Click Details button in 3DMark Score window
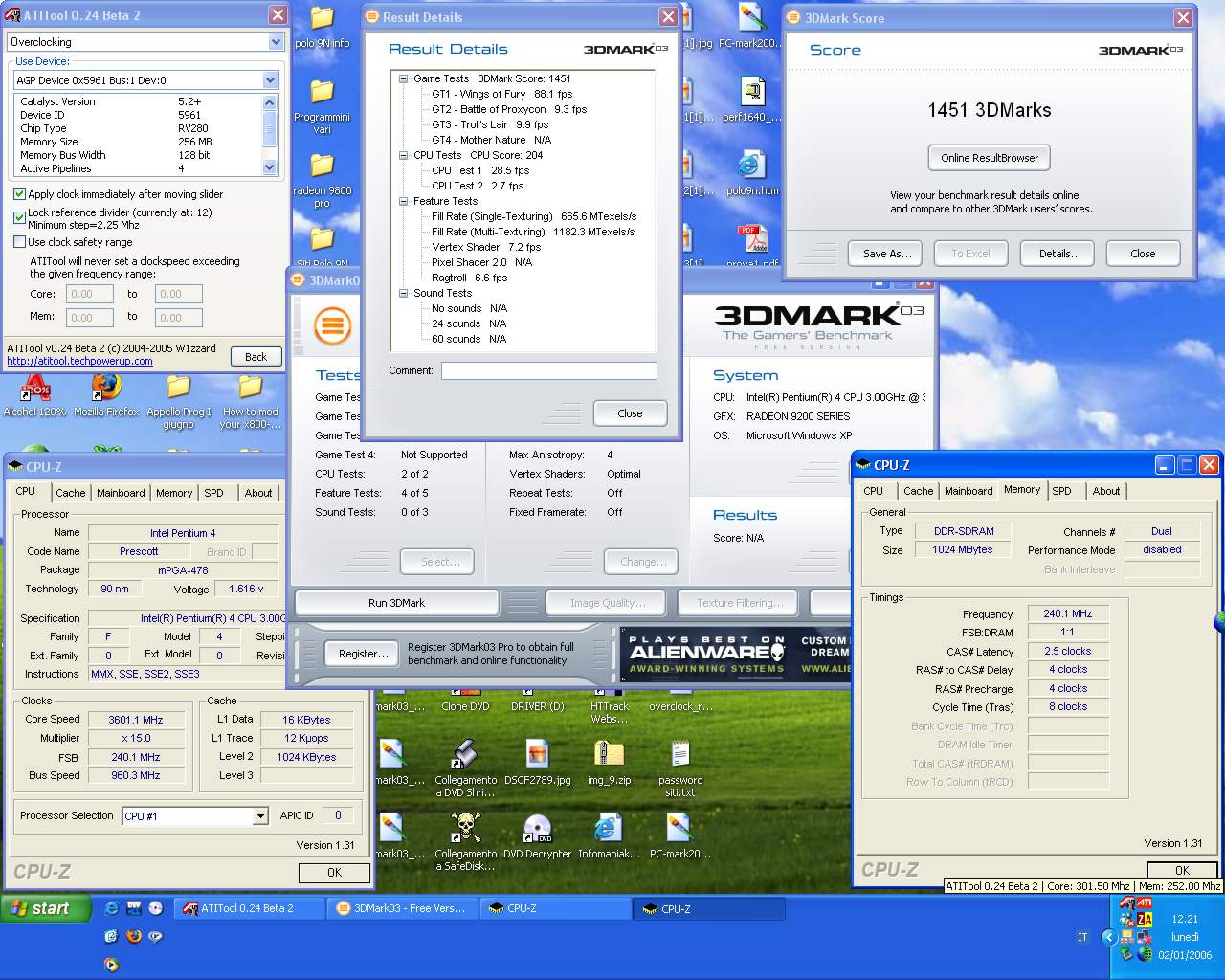The image size is (1225, 980). (1059, 254)
